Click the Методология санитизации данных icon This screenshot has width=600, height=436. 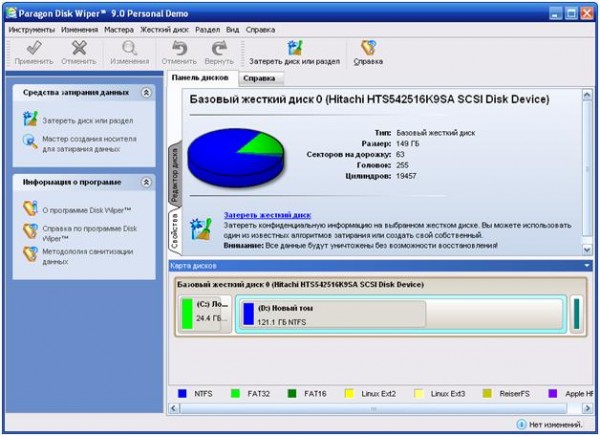pos(30,254)
